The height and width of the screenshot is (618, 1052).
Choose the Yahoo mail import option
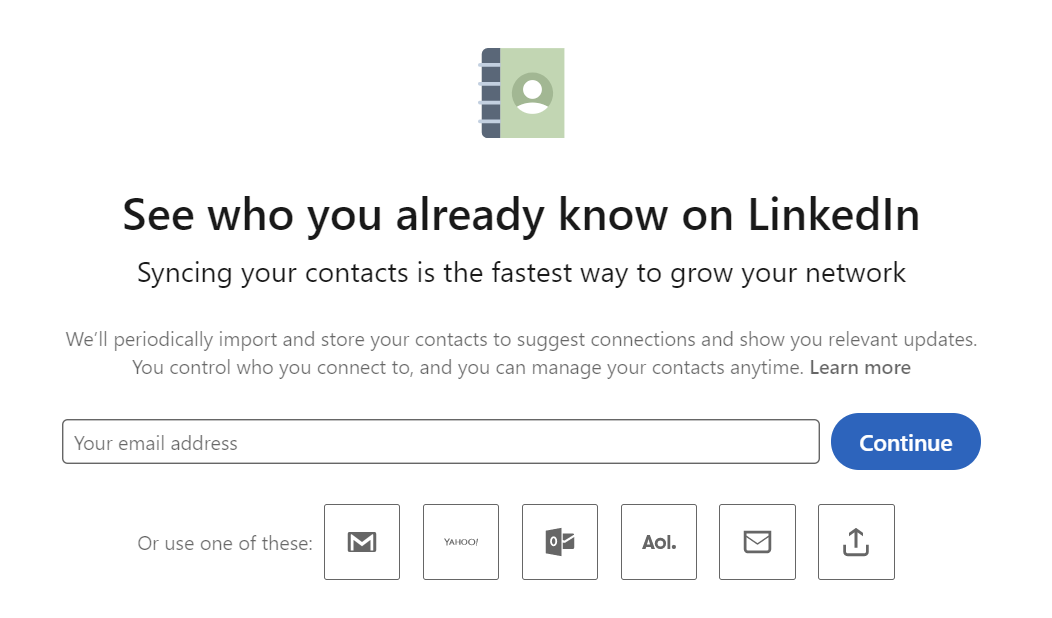pos(461,542)
